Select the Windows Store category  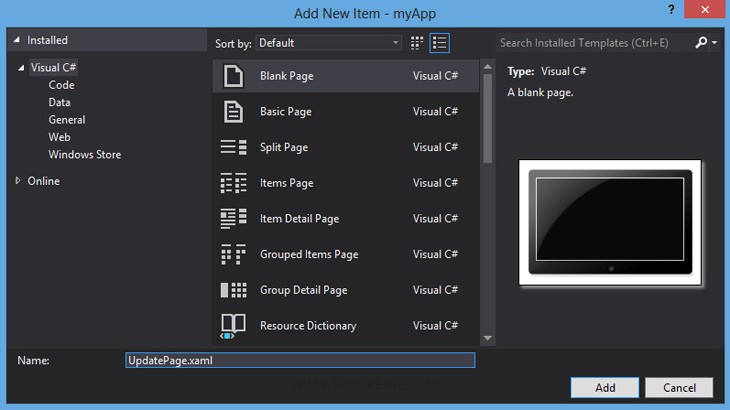85,155
